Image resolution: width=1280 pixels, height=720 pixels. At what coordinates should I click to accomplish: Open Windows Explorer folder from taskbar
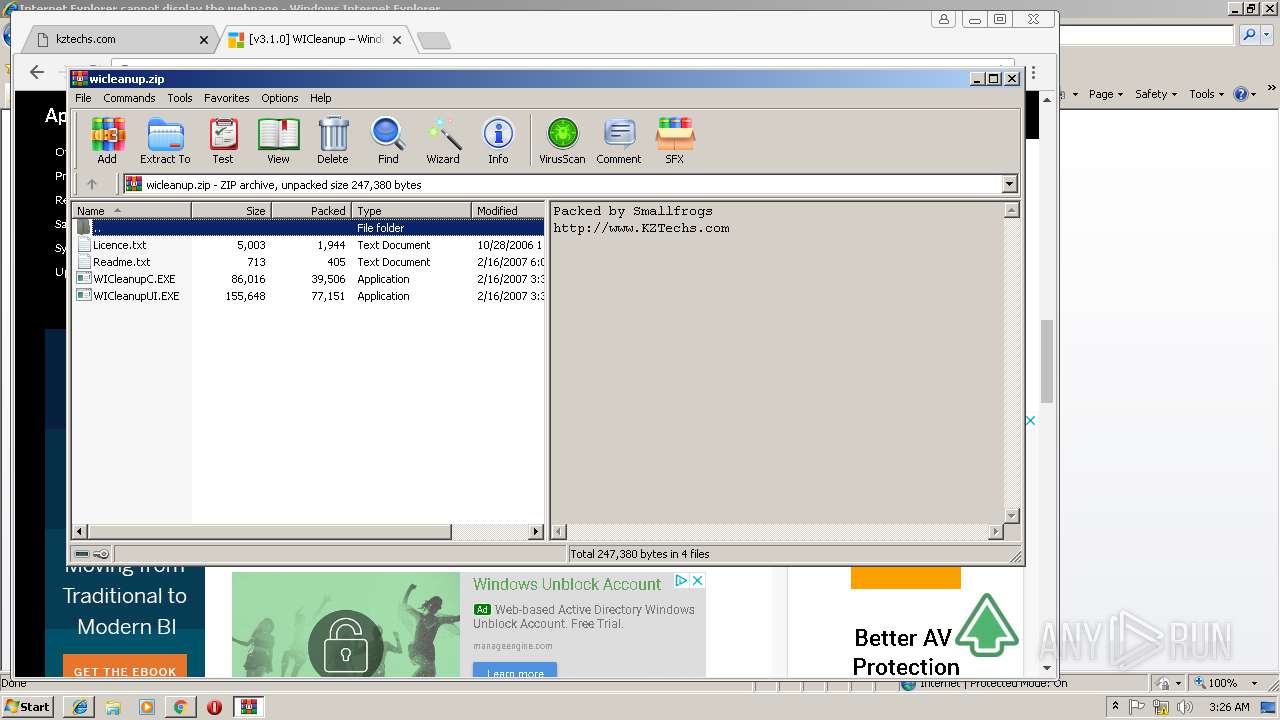tap(113, 707)
